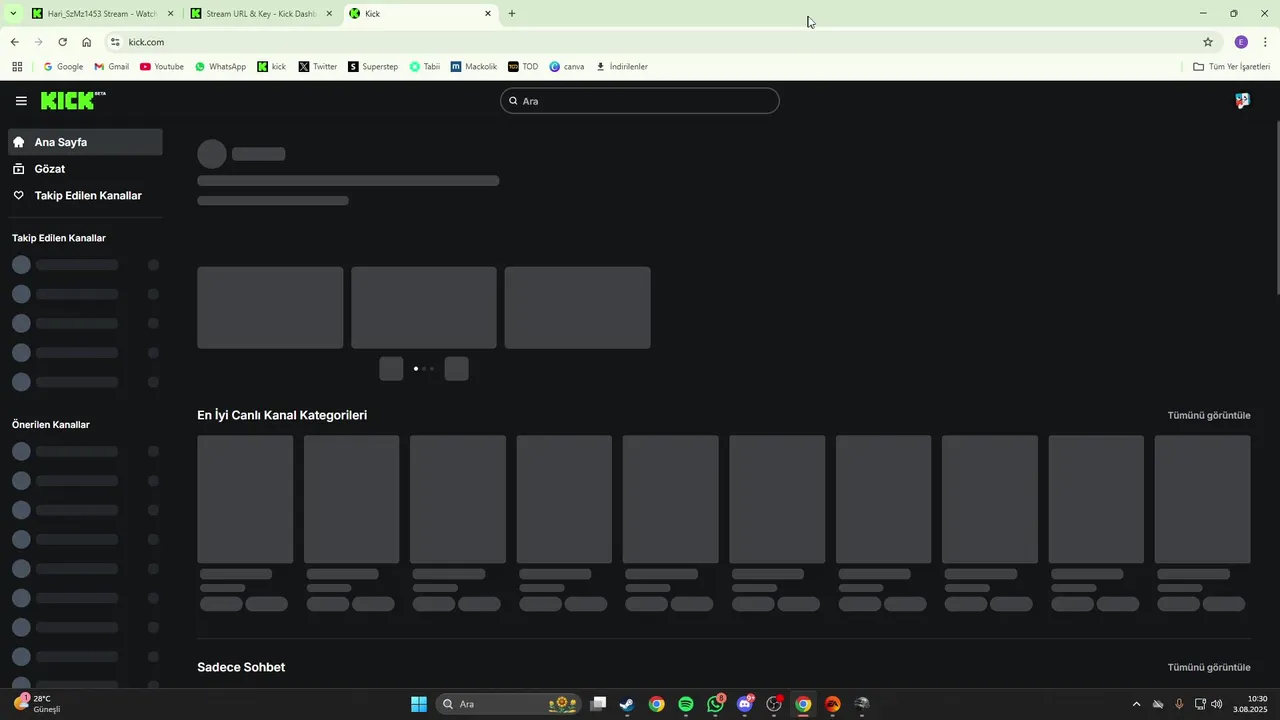Show hidden system tray icons

point(1135,704)
